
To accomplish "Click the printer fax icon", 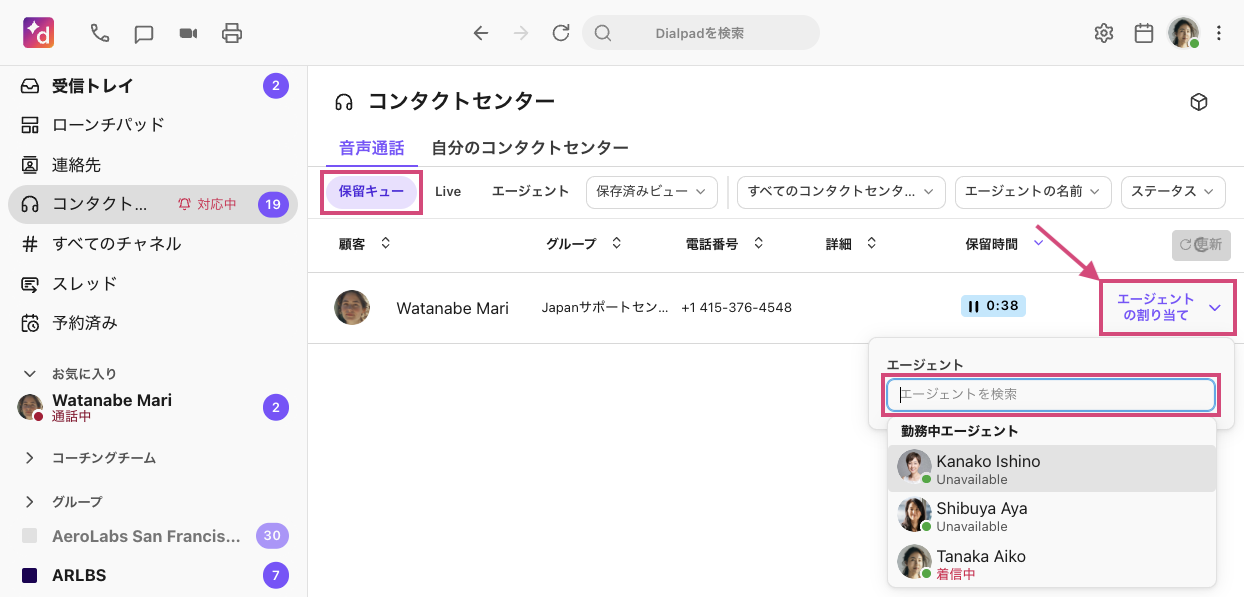I will coord(232,33).
